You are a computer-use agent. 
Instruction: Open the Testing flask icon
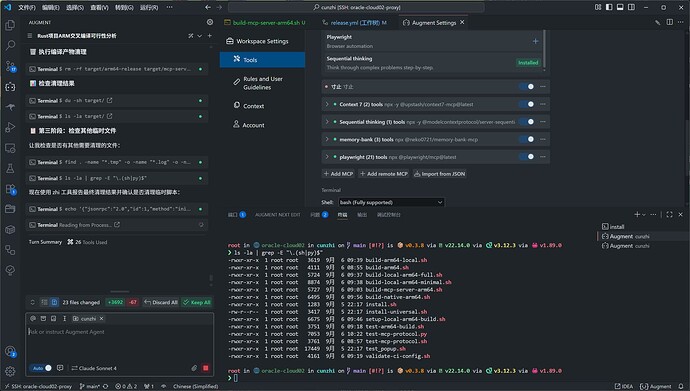(10, 168)
